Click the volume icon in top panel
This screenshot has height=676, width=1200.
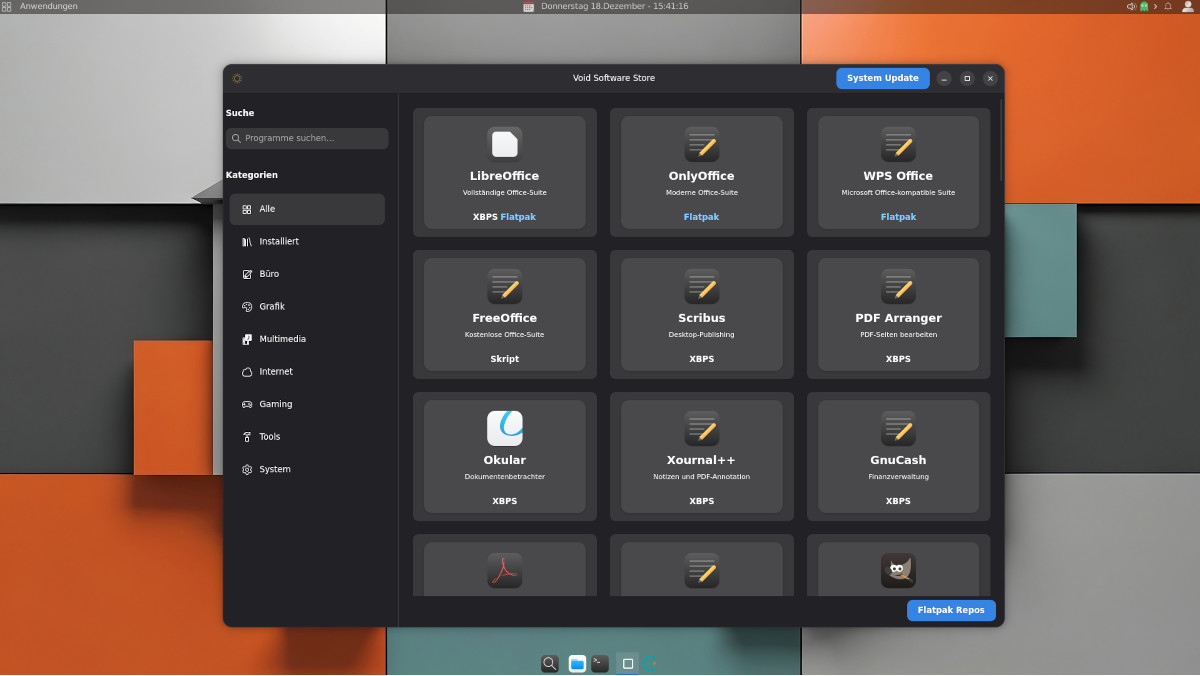(x=1131, y=6)
